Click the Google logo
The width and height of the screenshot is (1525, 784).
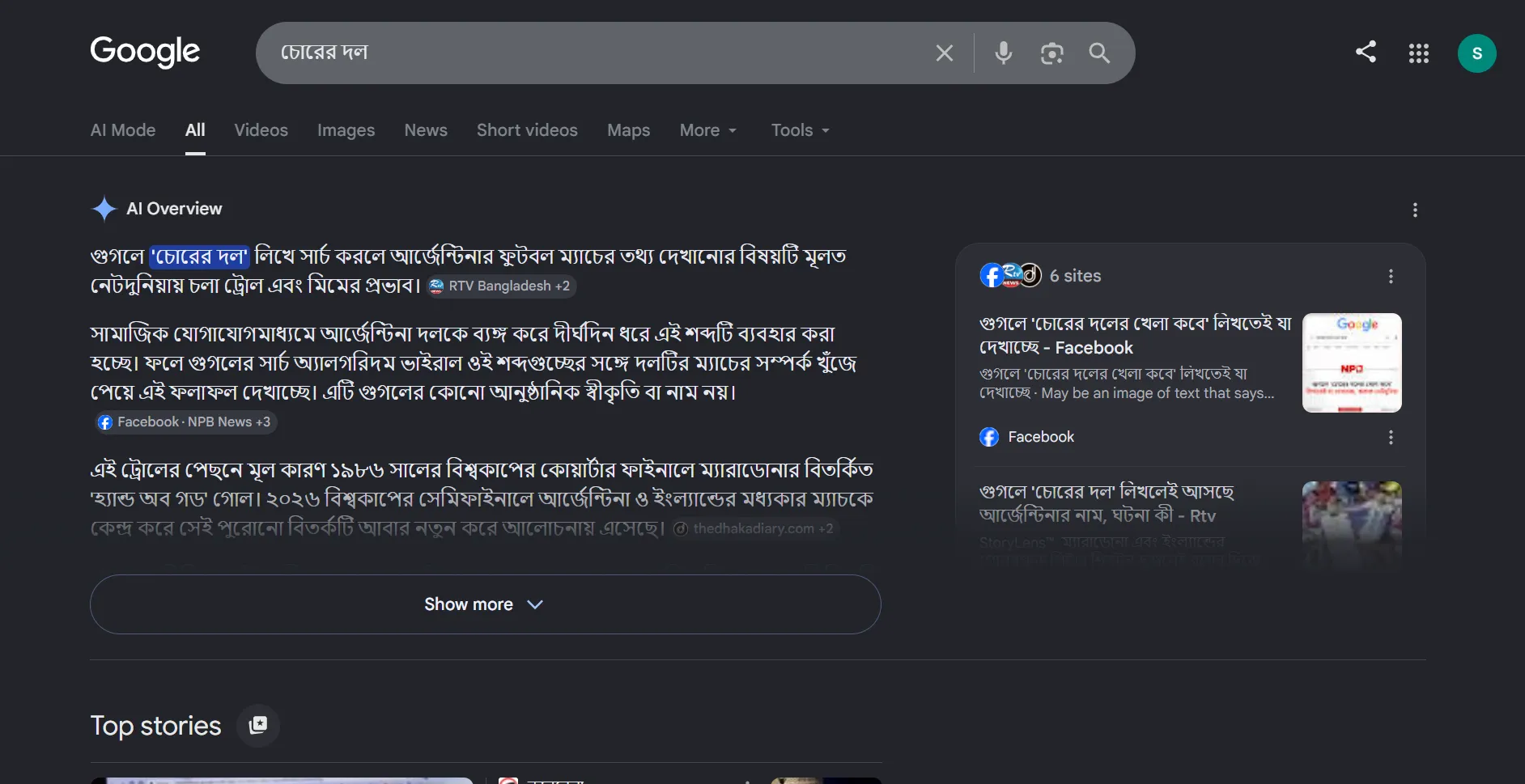[x=145, y=52]
